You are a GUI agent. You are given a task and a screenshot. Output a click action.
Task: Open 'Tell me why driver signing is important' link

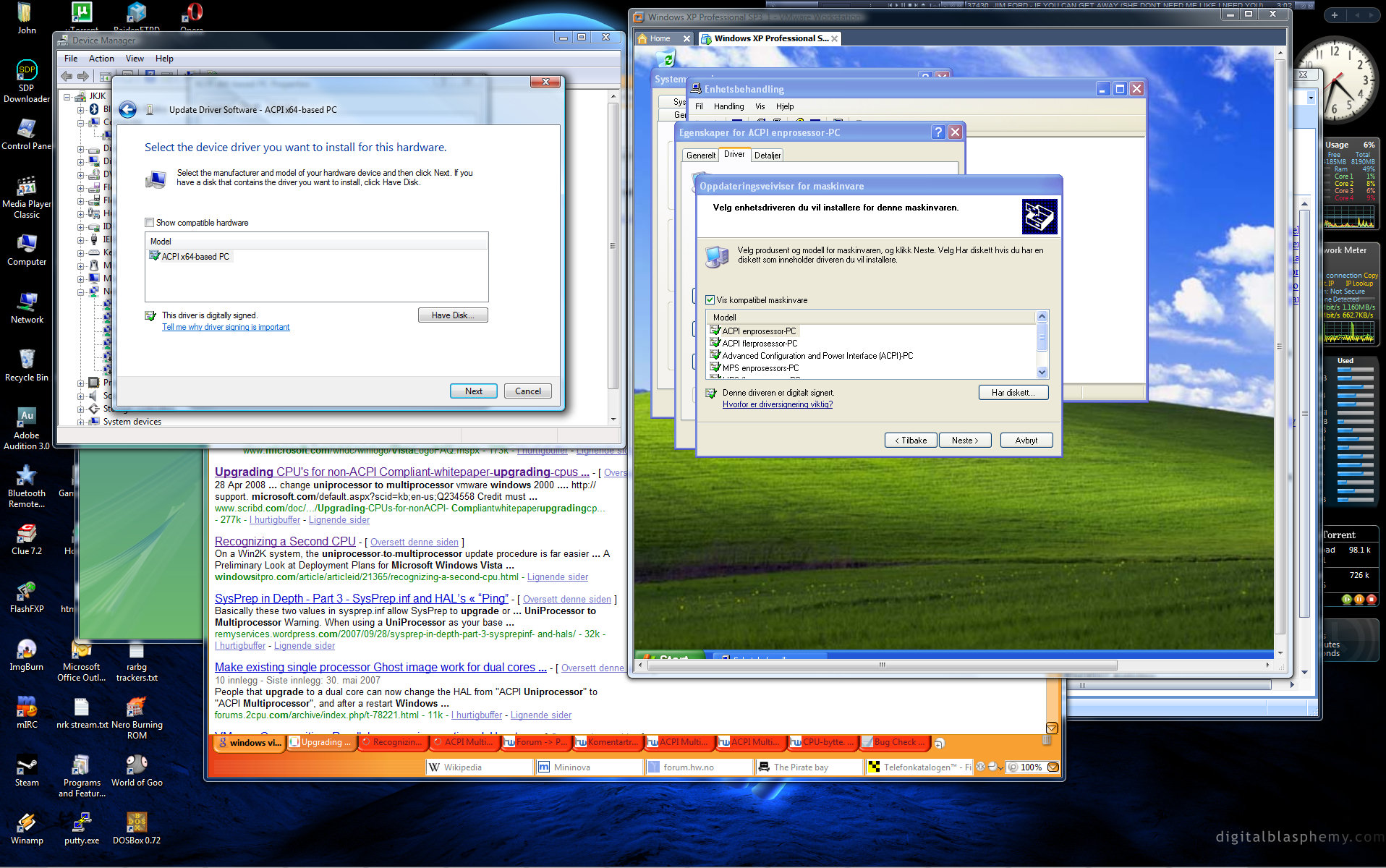pos(226,328)
